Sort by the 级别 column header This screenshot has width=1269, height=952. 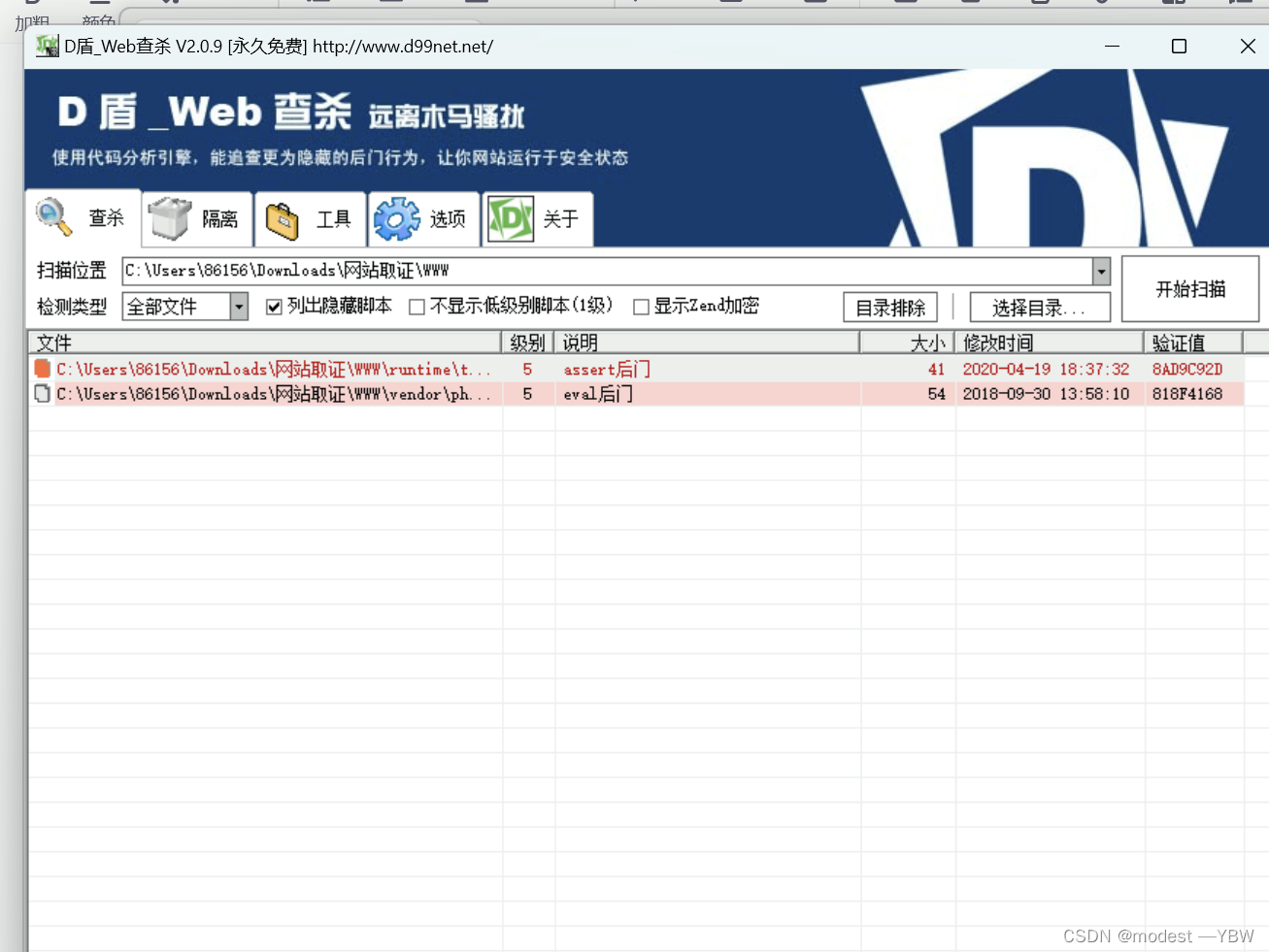pyautogui.click(x=528, y=343)
